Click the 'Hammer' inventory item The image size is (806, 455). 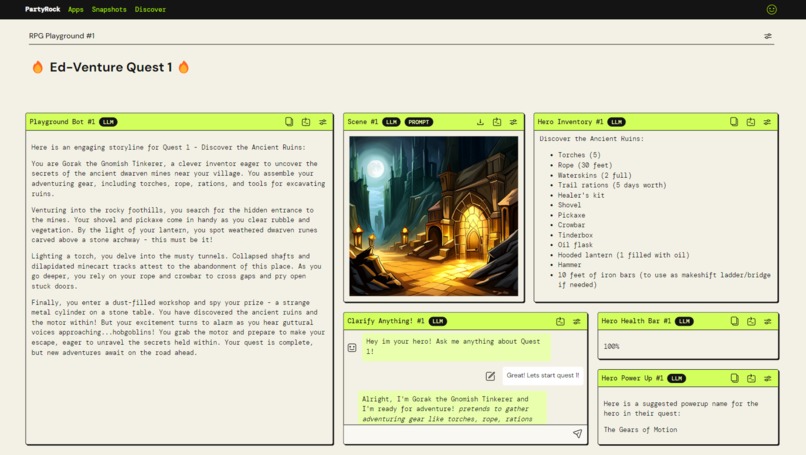click(570, 265)
